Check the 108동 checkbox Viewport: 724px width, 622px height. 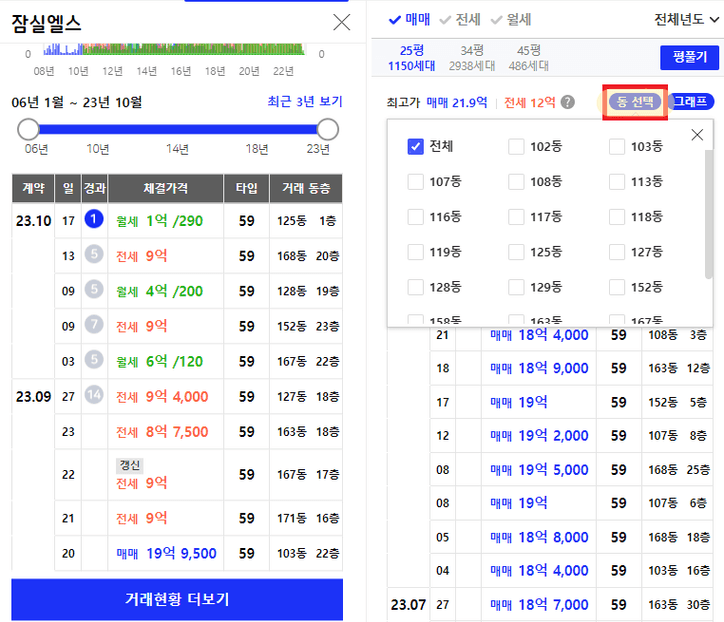(516, 181)
